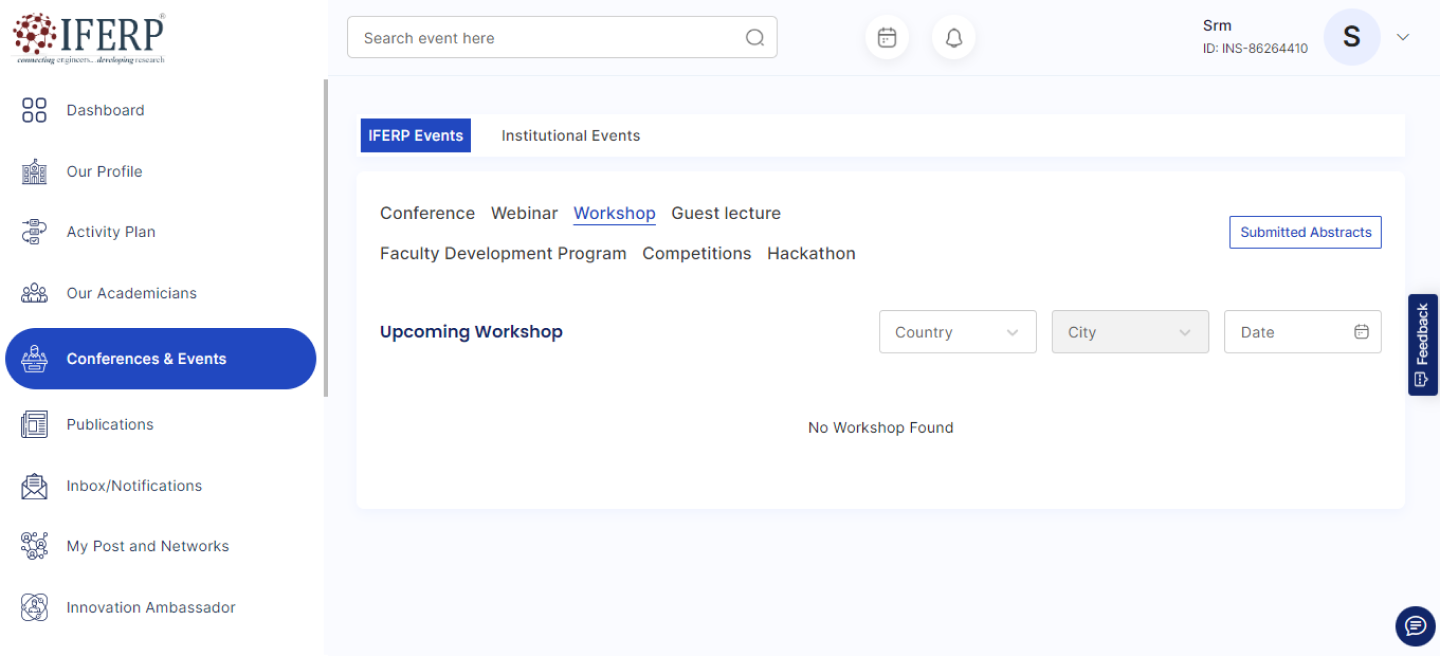Open the calendar icon in top bar
The height and width of the screenshot is (656, 1440).
[886, 38]
